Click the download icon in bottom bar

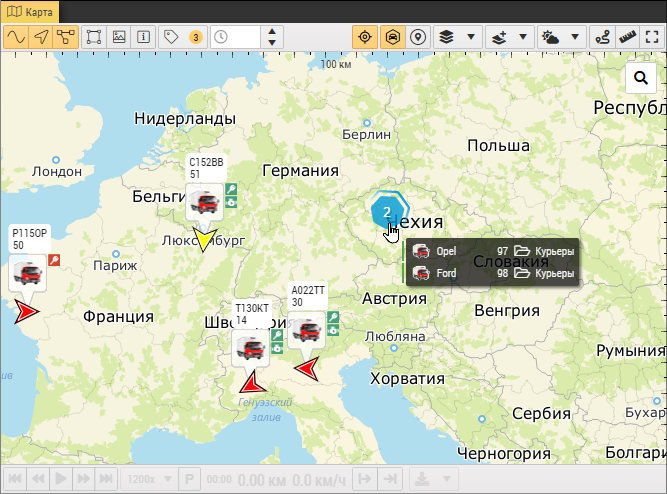point(422,479)
